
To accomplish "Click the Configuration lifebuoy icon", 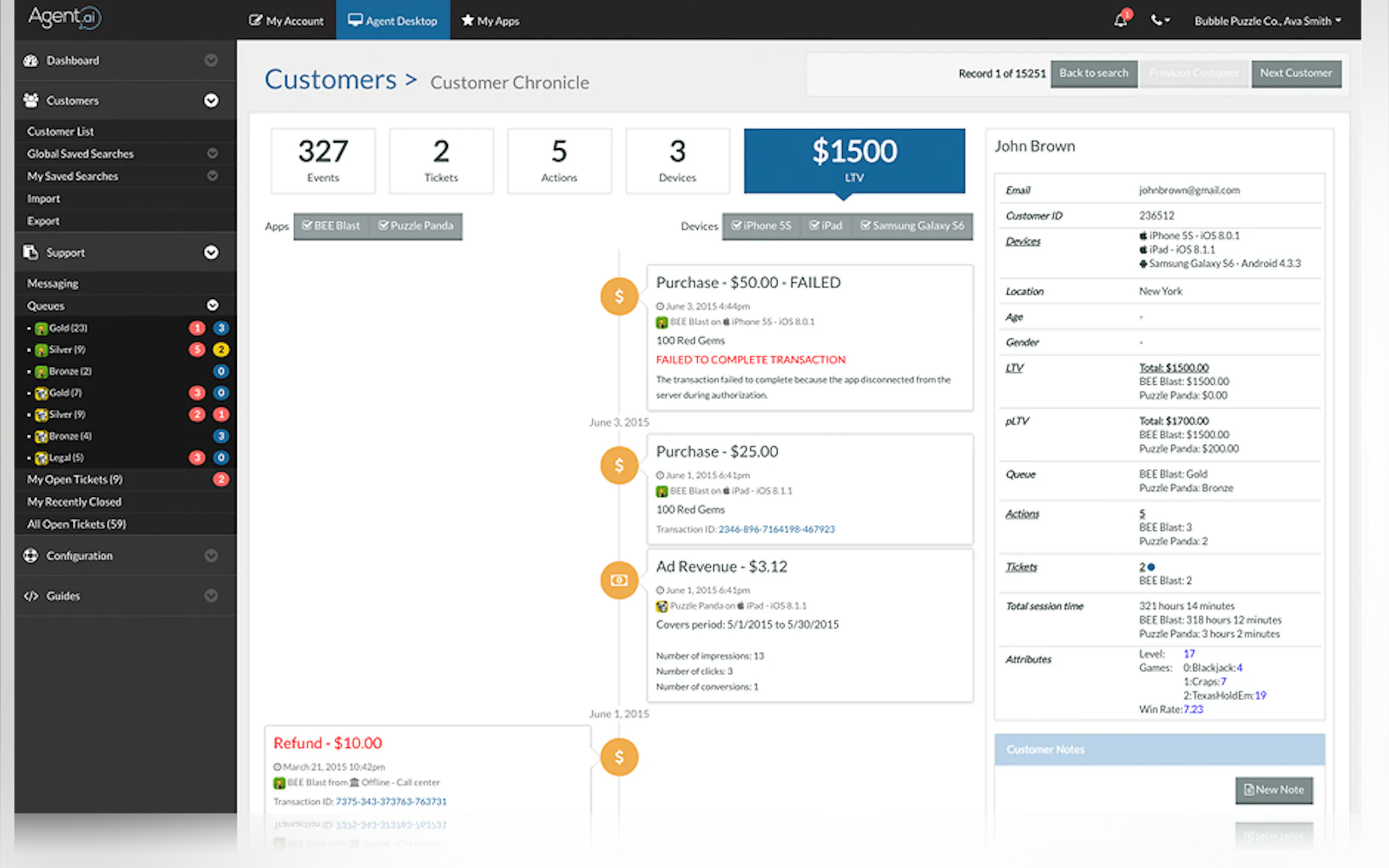I will [31, 556].
